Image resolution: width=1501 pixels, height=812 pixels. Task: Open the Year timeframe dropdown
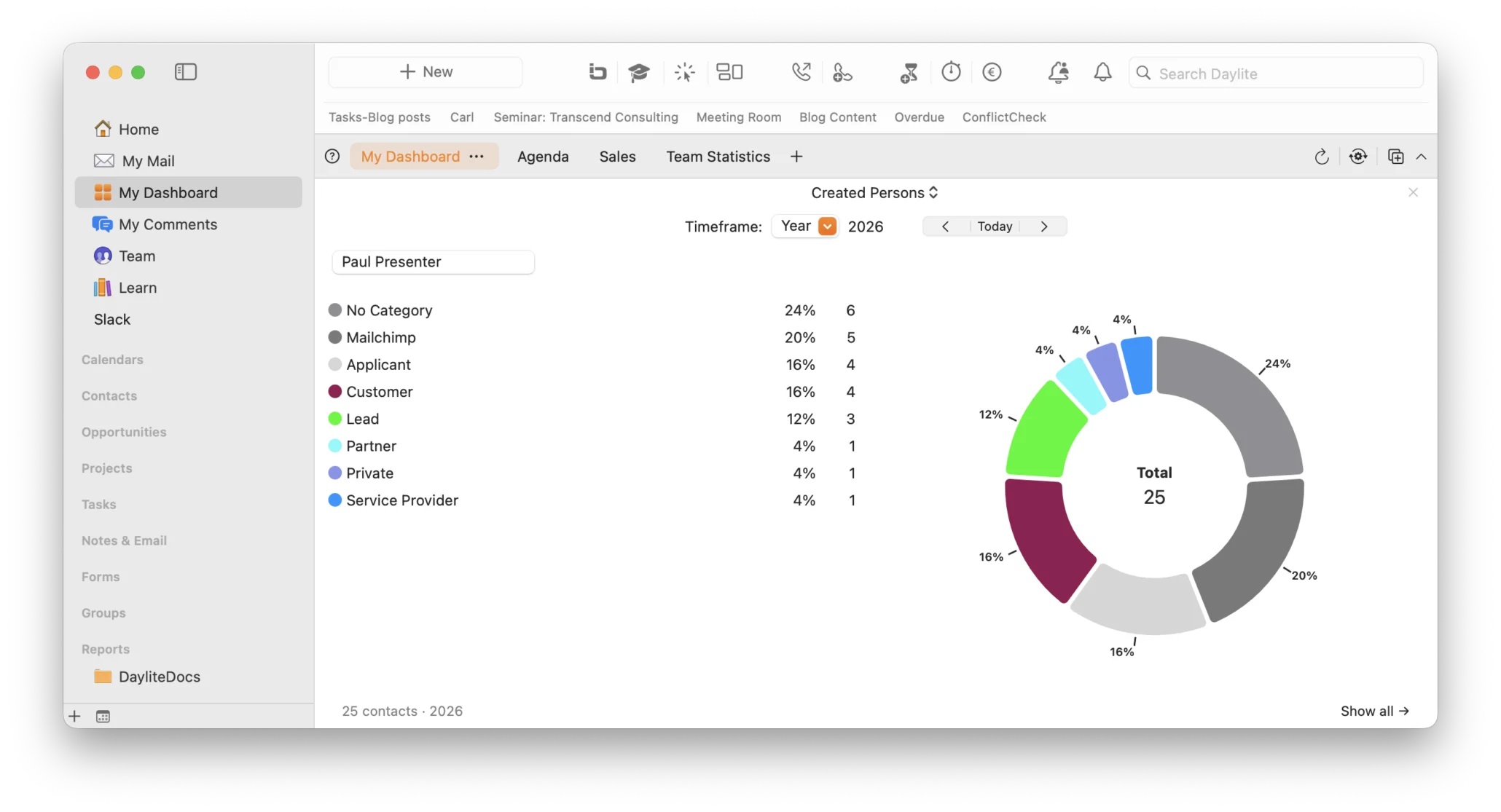(805, 226)
